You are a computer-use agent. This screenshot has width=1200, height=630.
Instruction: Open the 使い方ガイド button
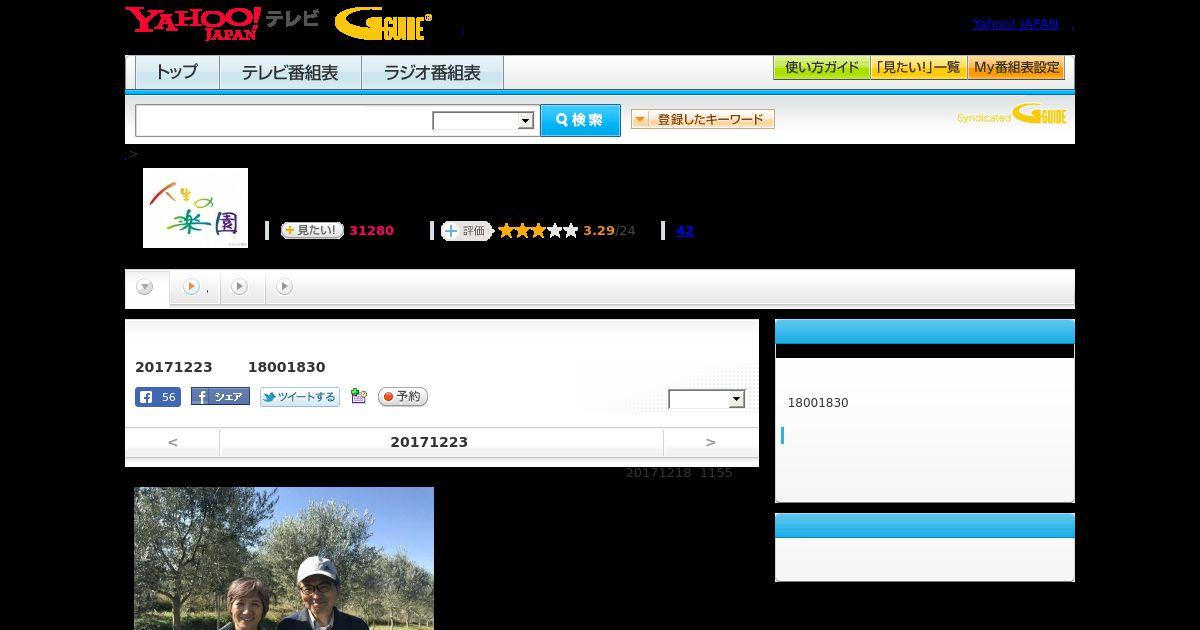(821, 67)
